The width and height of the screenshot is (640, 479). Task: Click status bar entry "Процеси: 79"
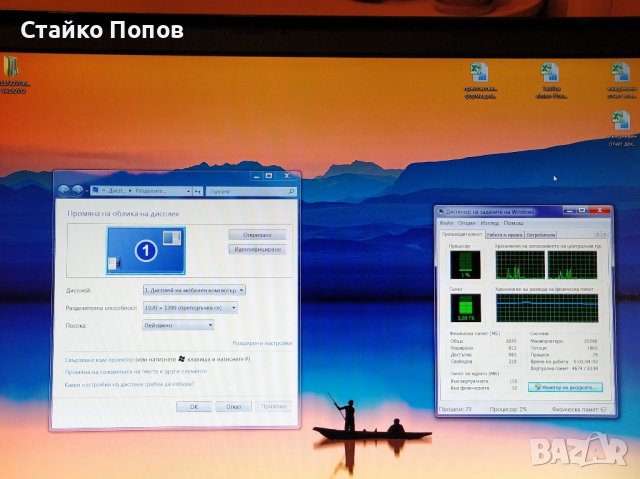click(x=455, y=409)
